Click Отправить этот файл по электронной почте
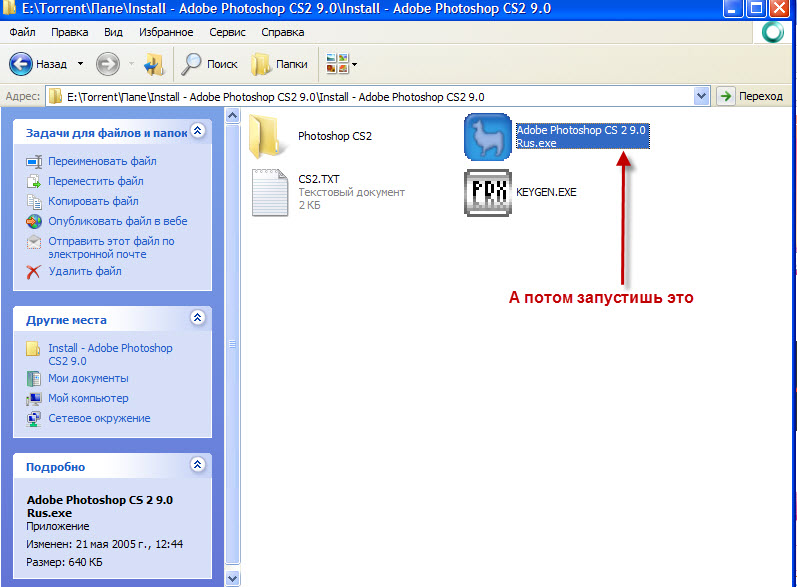This screenshot has width=797, height=587. pyautogui.click(x=111, y=248)
